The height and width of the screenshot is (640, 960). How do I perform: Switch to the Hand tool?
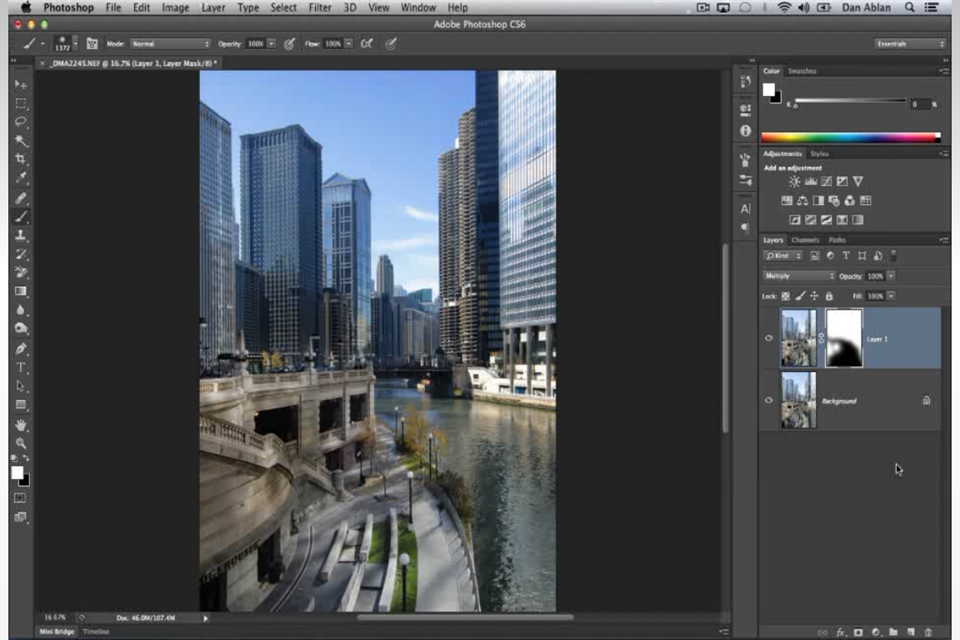21,424
